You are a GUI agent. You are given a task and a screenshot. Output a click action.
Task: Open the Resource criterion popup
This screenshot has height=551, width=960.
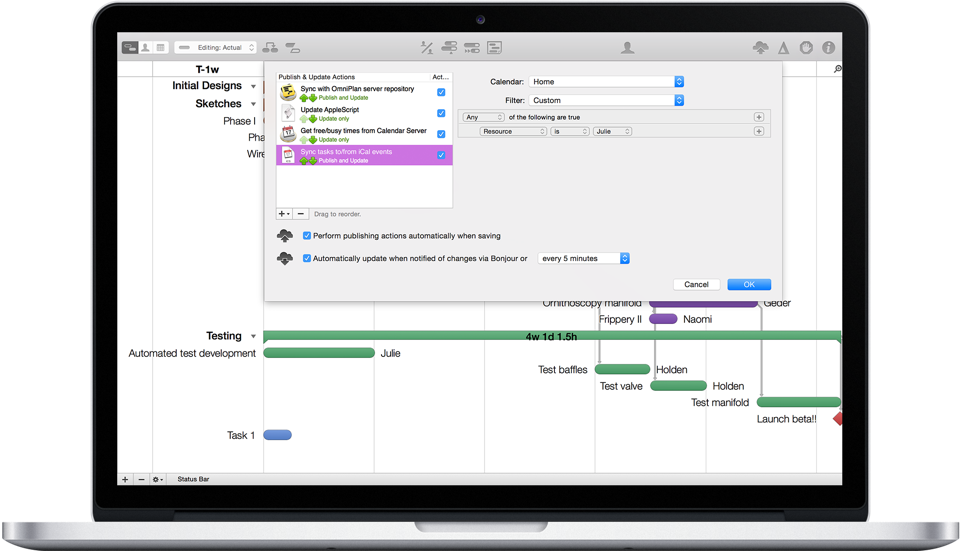[x=513, y=132]
